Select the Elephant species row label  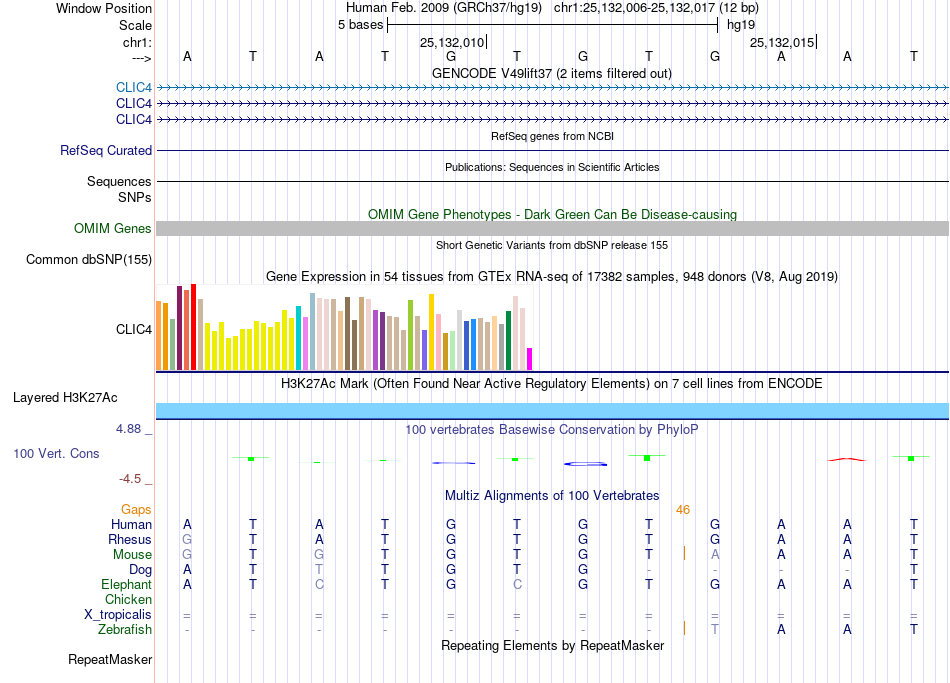[x=126, y=584]
